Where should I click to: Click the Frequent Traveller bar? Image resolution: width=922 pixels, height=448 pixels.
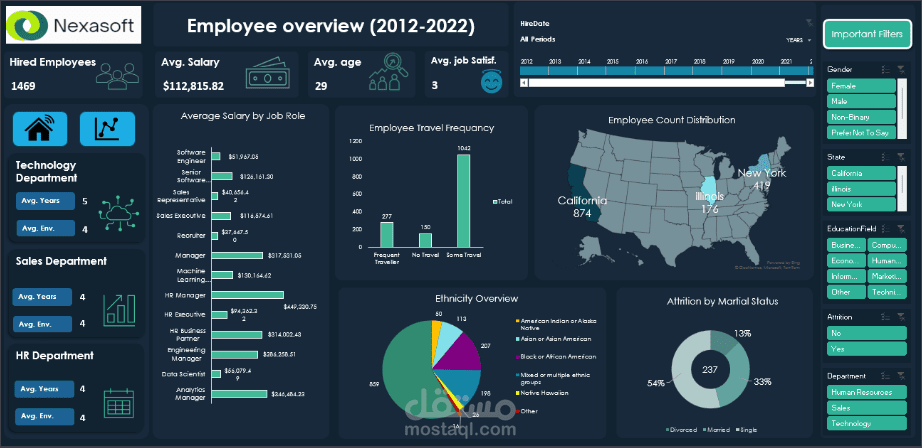click(x=386, y=235)
